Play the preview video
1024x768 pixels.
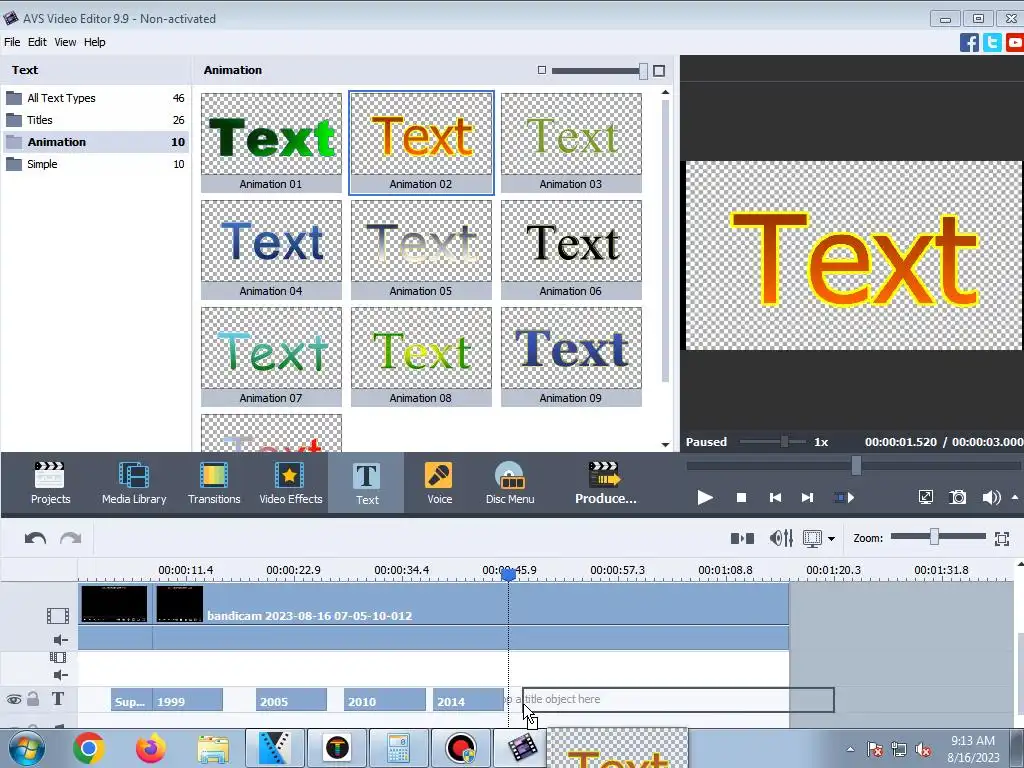pyautogui.click(x=705, y=498)
